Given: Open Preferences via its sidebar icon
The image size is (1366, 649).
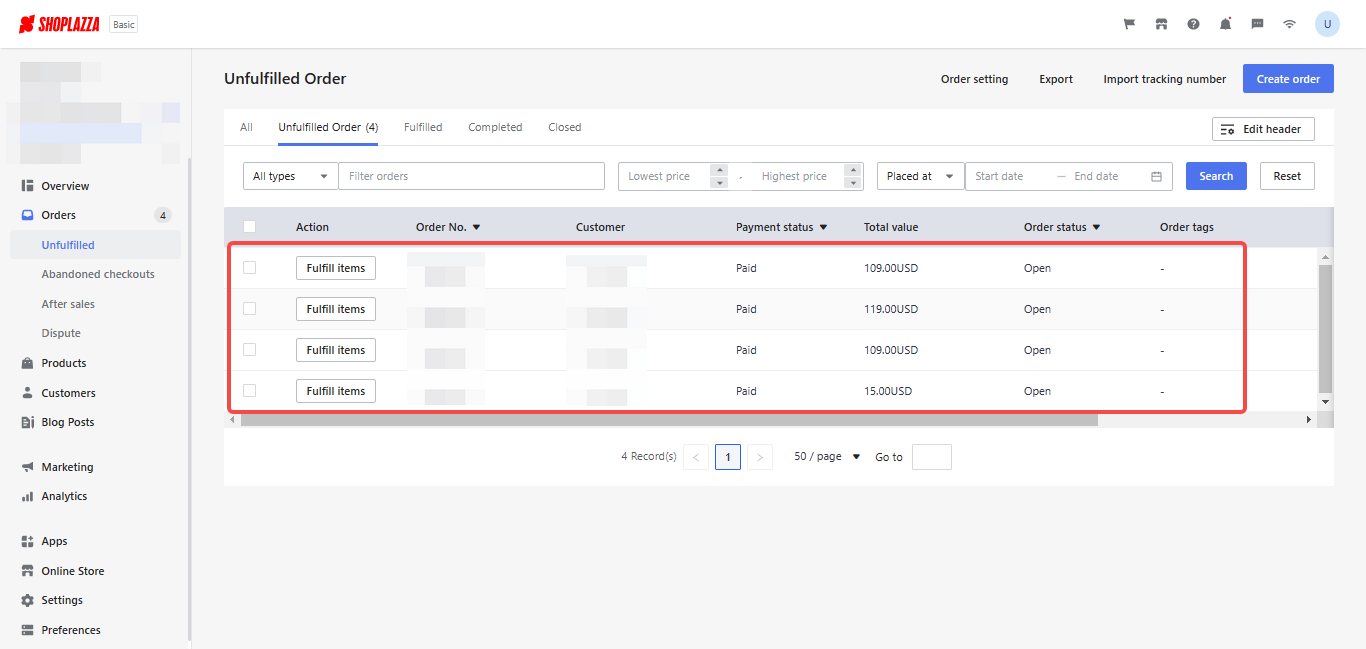Looking at the screenshot, I should 27,630.
